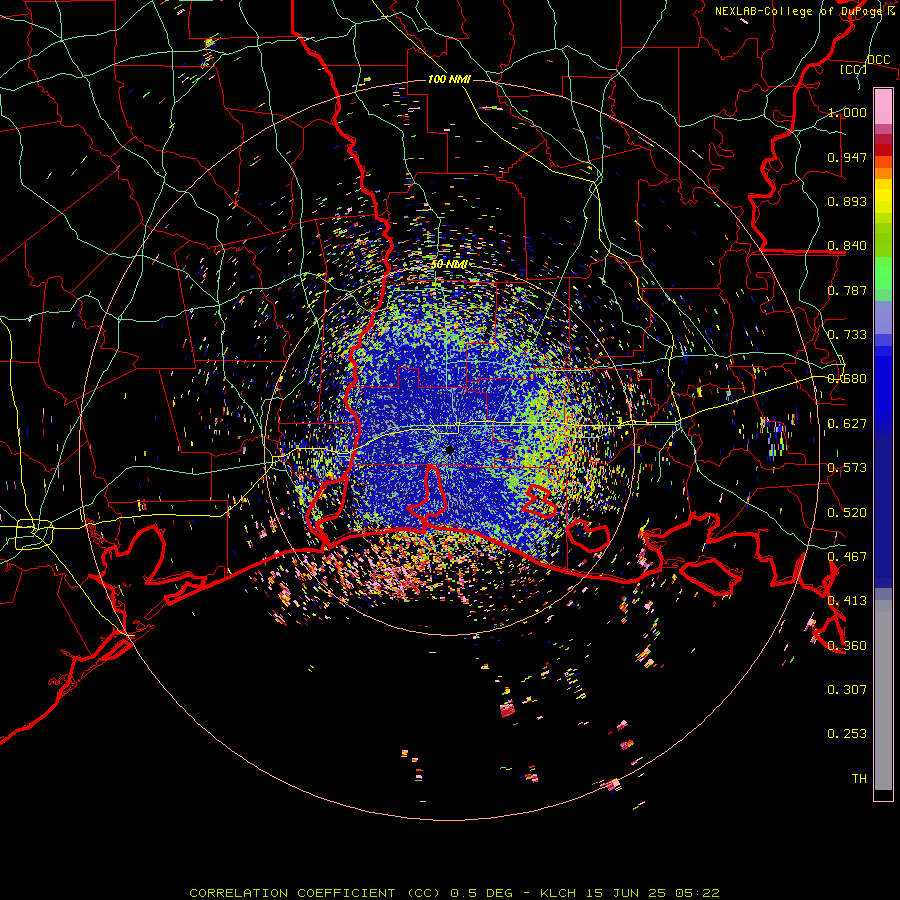
Task: Pick the pink swatch atop the color scale
Action: 883,106
